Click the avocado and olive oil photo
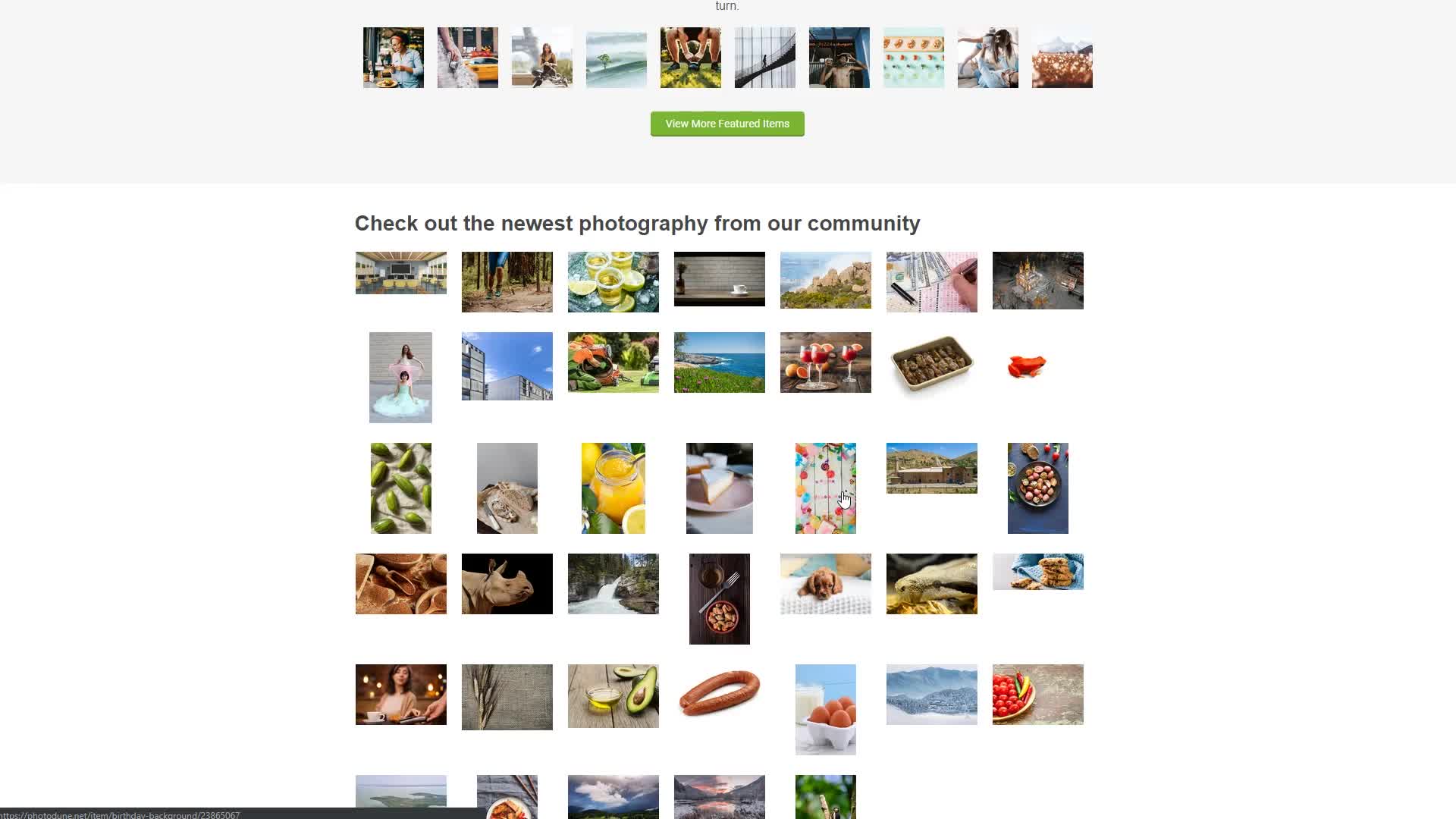The width and height of the screenshot is (1456, 819). point(613,696)
